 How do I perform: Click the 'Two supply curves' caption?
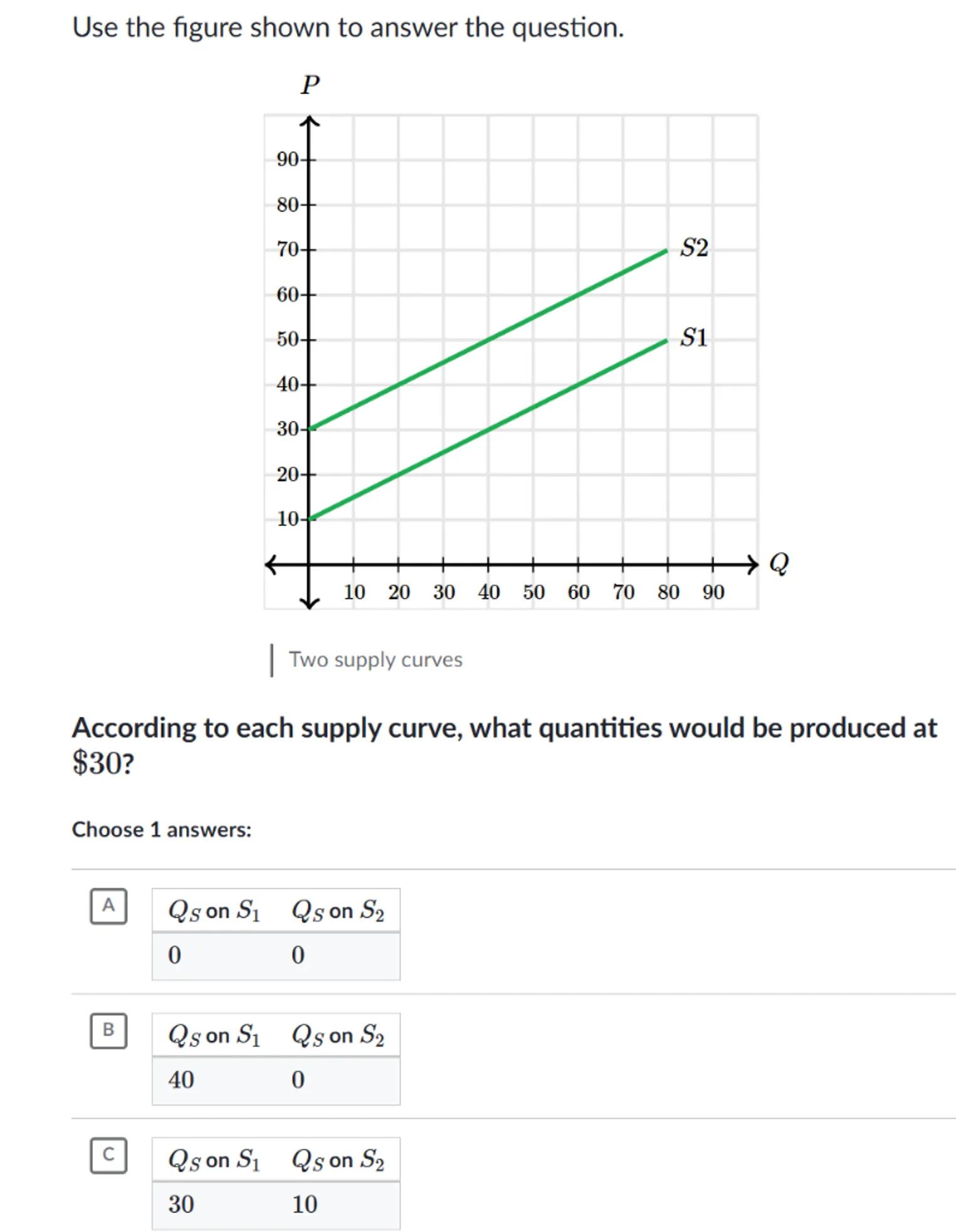click(x=375, y=660)
